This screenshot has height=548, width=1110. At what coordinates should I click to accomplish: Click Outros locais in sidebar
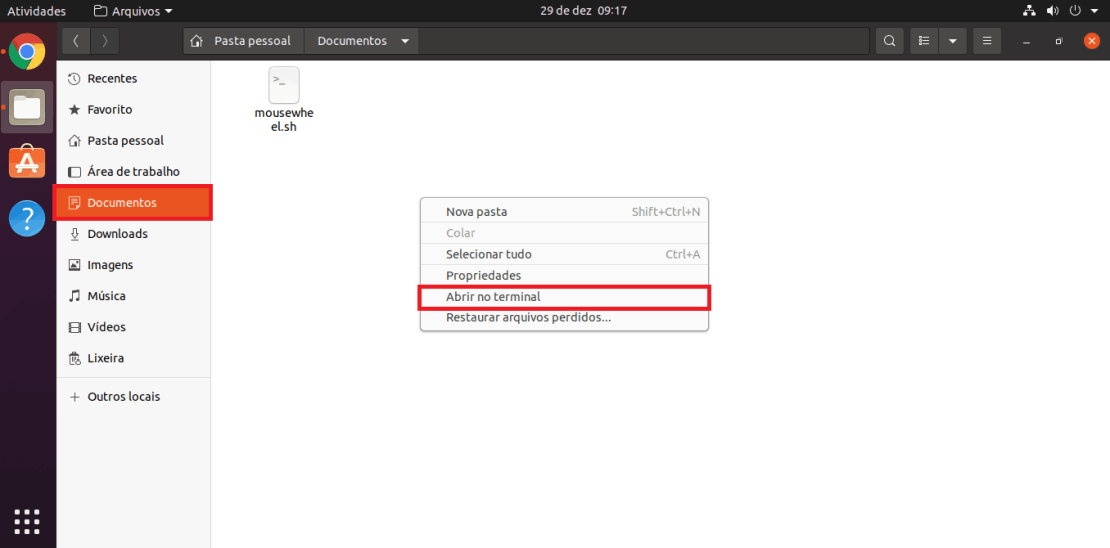point(134,396)
